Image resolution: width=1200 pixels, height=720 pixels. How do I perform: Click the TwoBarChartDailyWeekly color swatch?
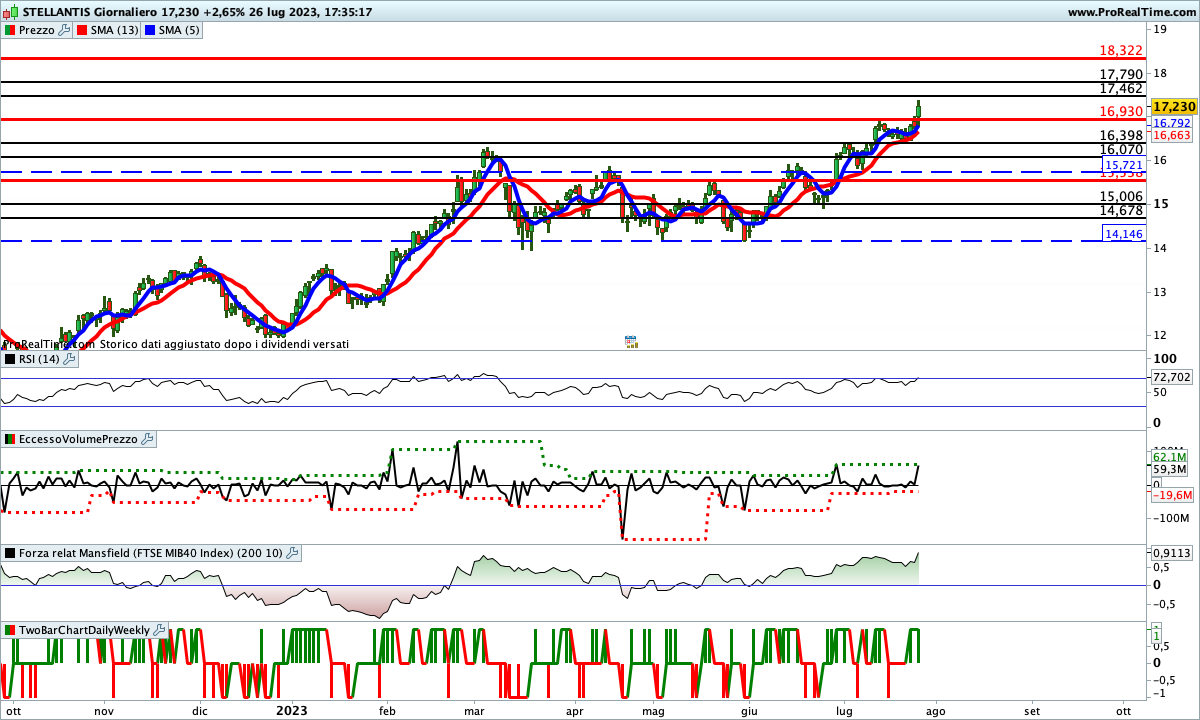[x=9, y=630]
